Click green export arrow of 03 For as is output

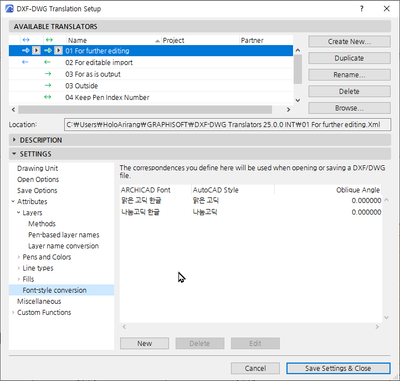(x=48, y=74)
